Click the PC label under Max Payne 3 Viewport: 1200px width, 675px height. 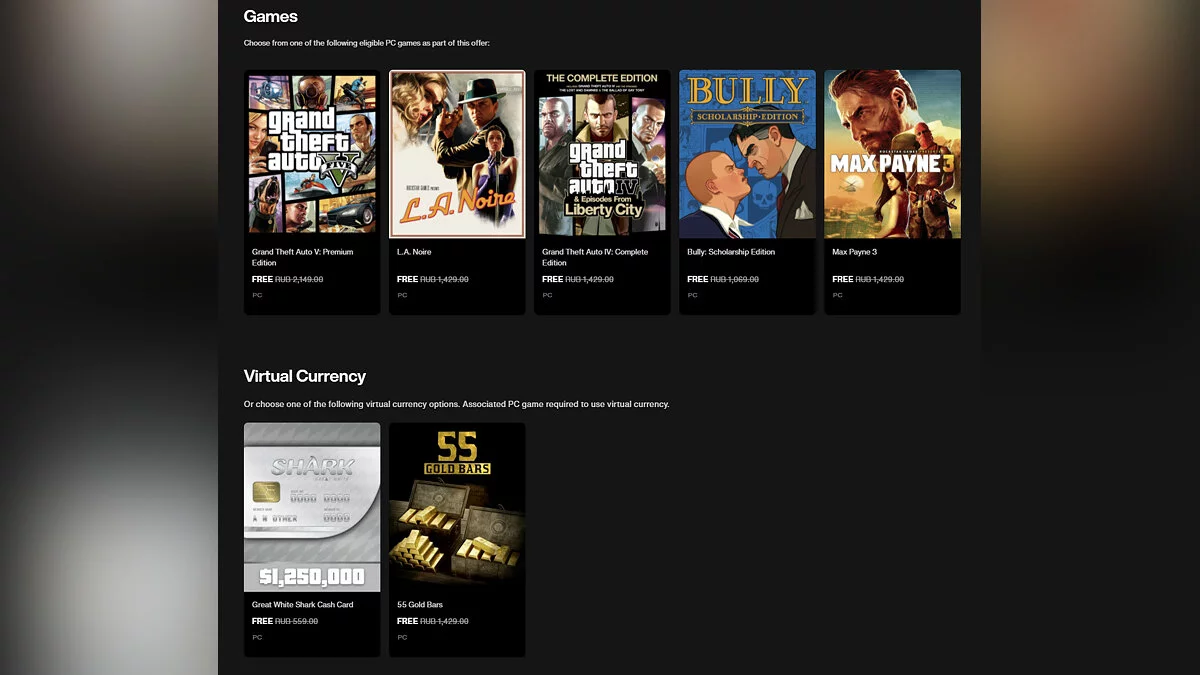(x=837, y=295)
